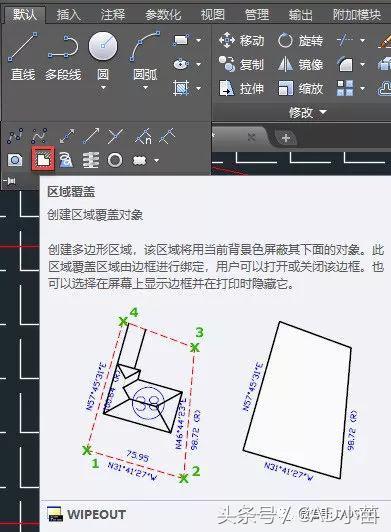Click the Array tool icon
391x532 pixels.
(x=345, y=88)
